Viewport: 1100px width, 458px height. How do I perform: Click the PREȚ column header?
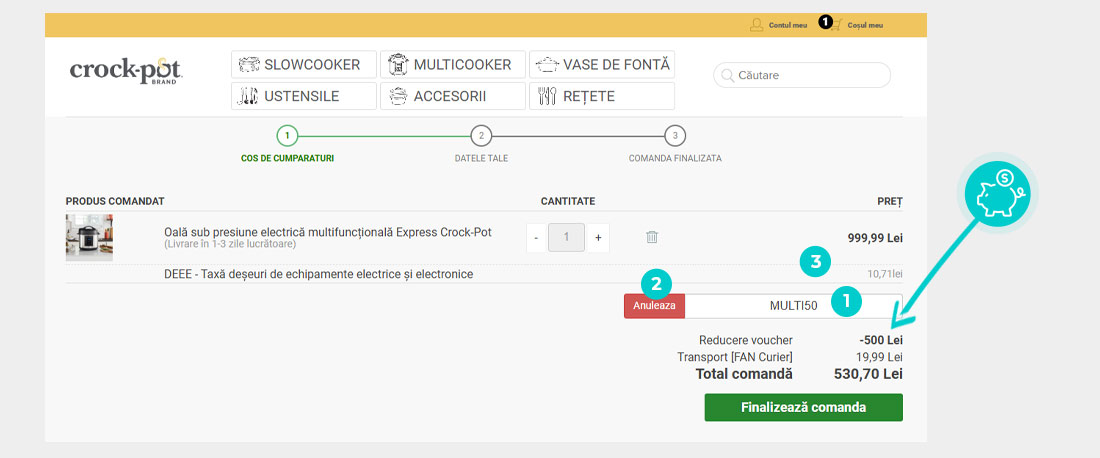click(x=890, y=201)
